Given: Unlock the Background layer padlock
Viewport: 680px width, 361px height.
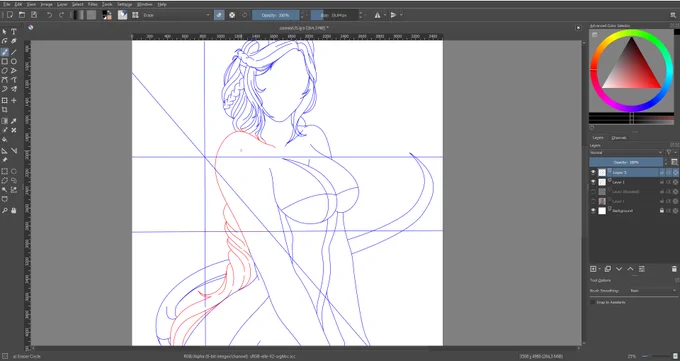Looking at the screenshot, I should tap(662, 210).
